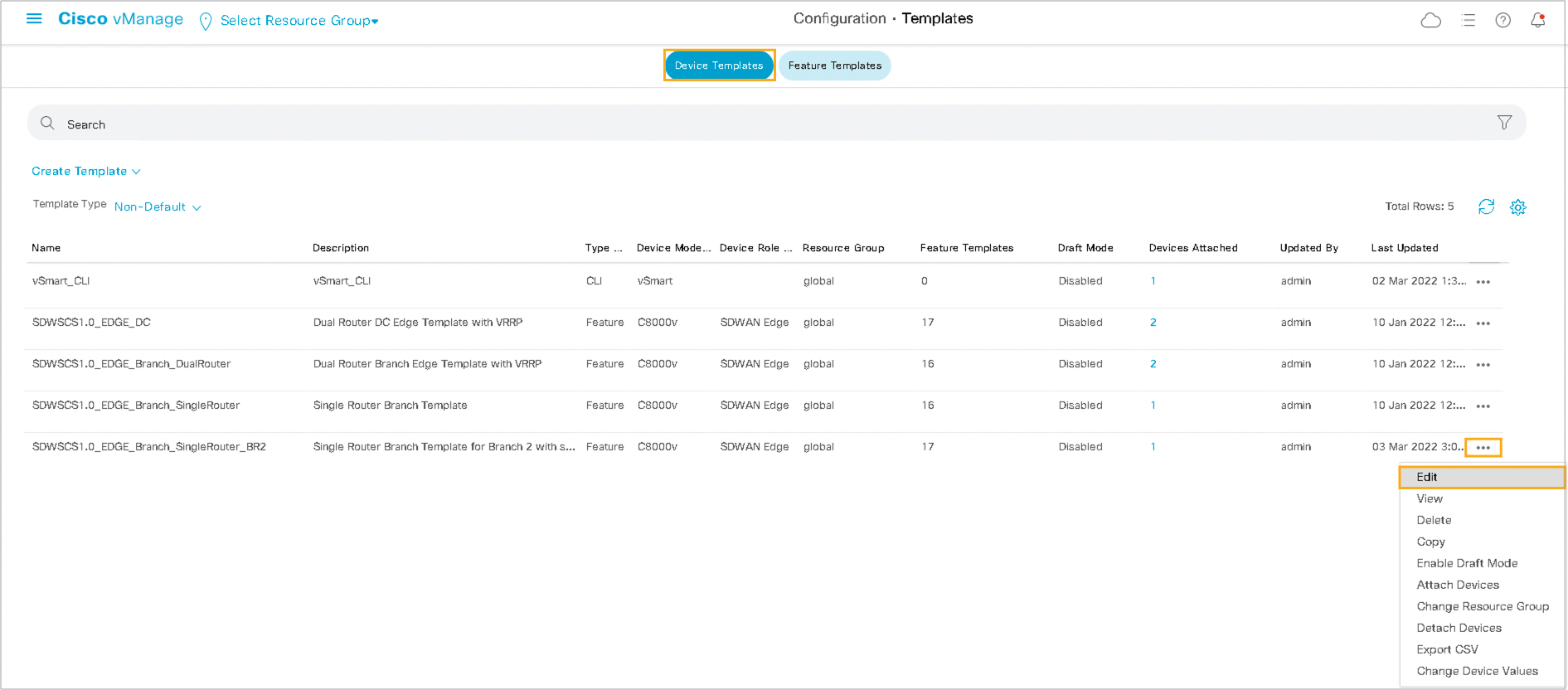Sort by Name column header
1568x690 pixels.
pos(46,248)
